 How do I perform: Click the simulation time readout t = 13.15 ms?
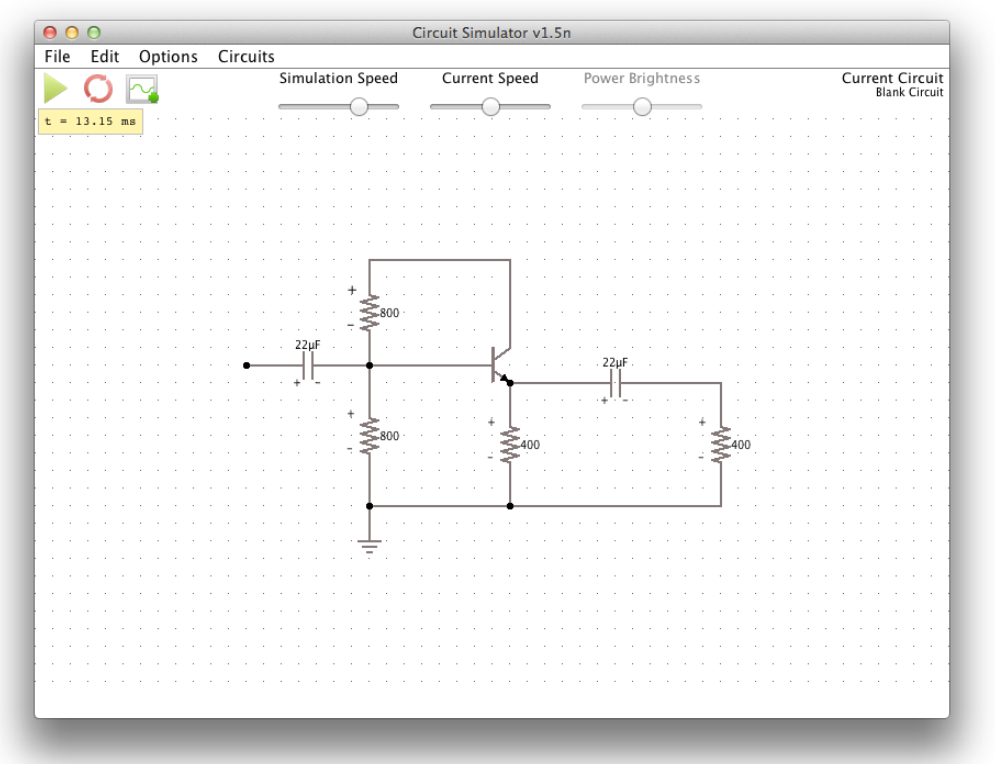point(91,121)
